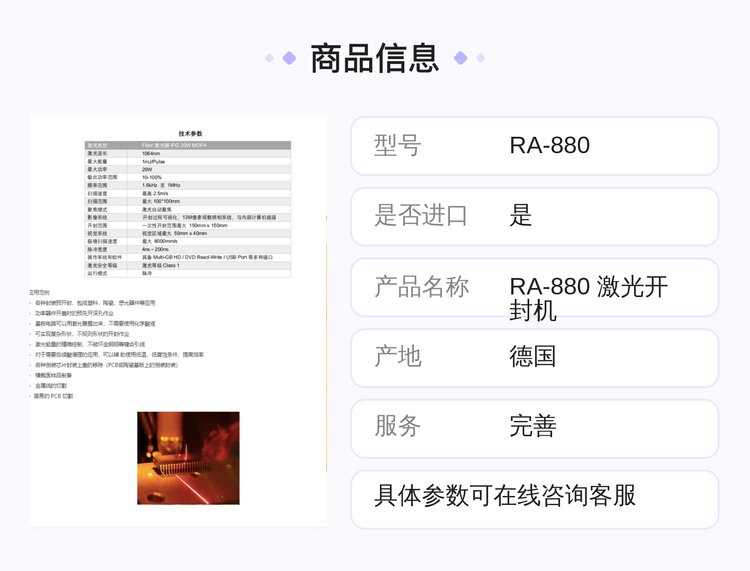
Task: Click the 技术参数 table title
Action: click(190, 133)
